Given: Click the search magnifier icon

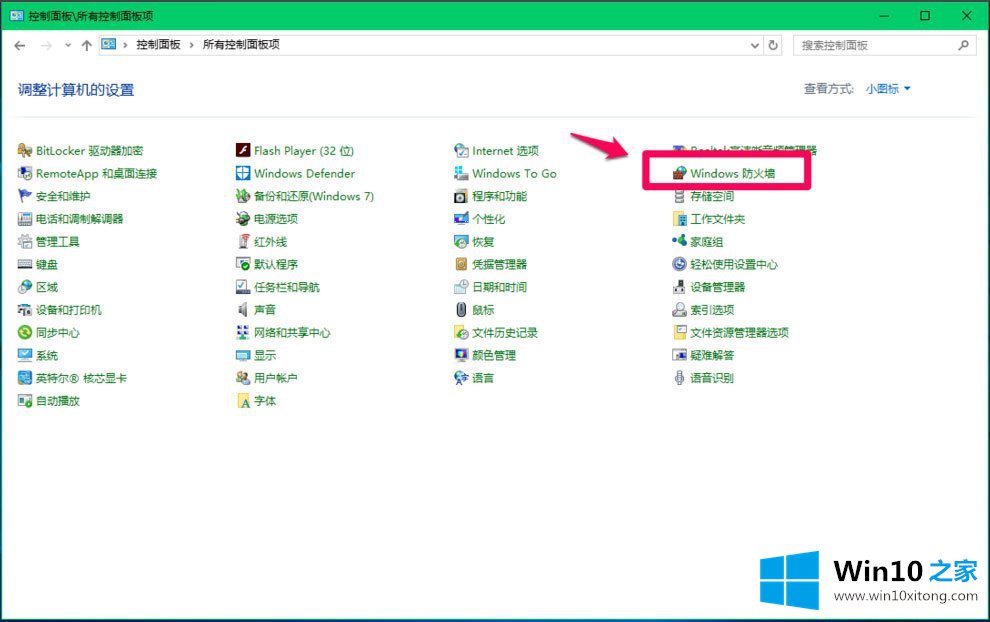Looking at the screenshot, I should [963, 45].
